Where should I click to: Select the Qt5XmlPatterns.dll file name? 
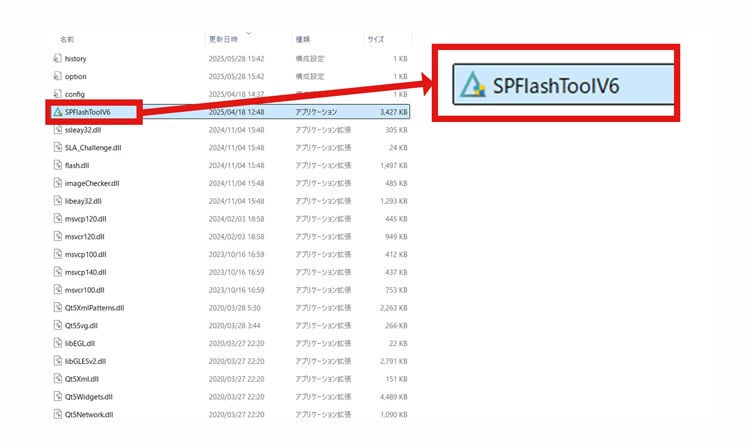[94, 308]
